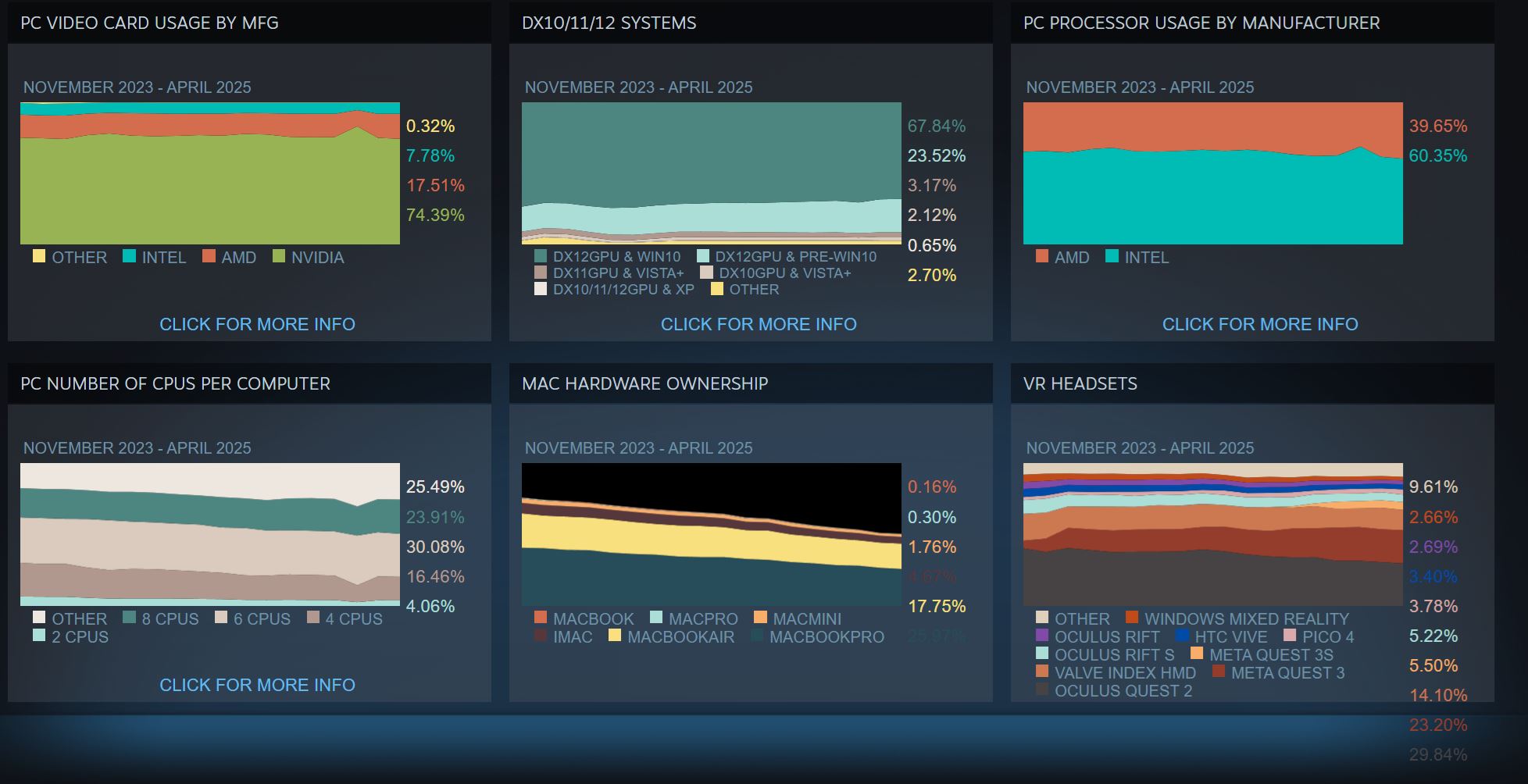Click the processor manufacturer area chart
Image resolution: width=1528 pixels, height=784 pixels.
click(1213, 173)
